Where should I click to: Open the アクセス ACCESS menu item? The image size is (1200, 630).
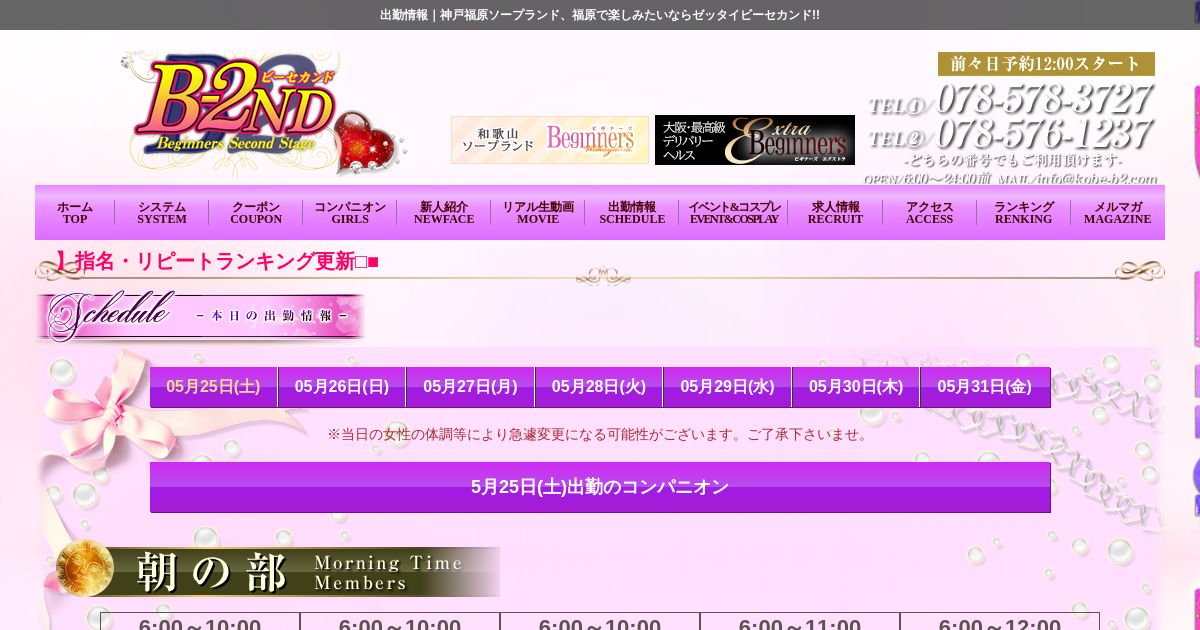(930, 213)
